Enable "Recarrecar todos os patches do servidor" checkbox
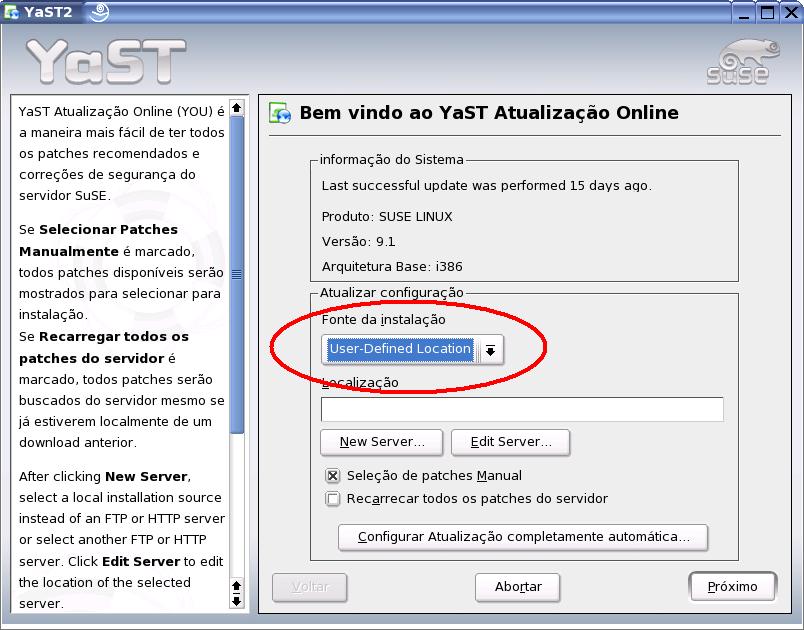The height and width of the screenshot is (630, 804). pos(333,499)
